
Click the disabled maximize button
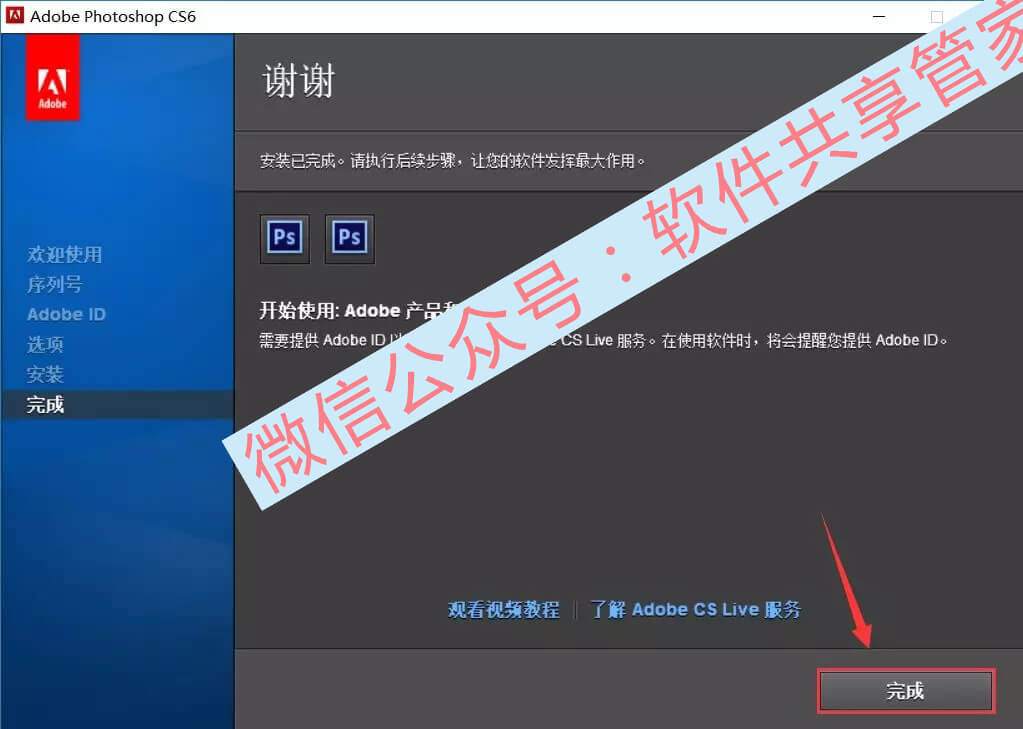[x=937, y=16]
